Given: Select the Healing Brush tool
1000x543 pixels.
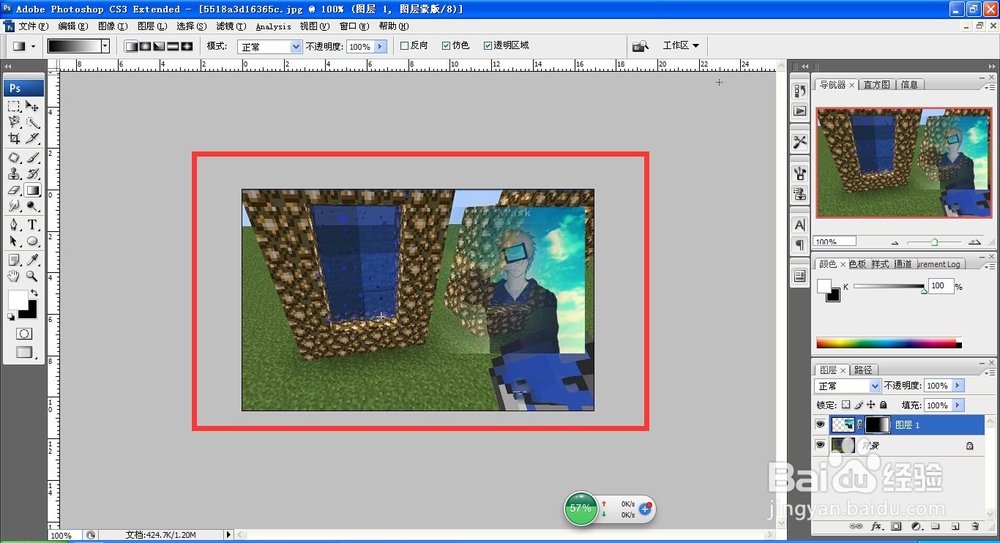Looking at the screenshot, I should coord(14,158).
